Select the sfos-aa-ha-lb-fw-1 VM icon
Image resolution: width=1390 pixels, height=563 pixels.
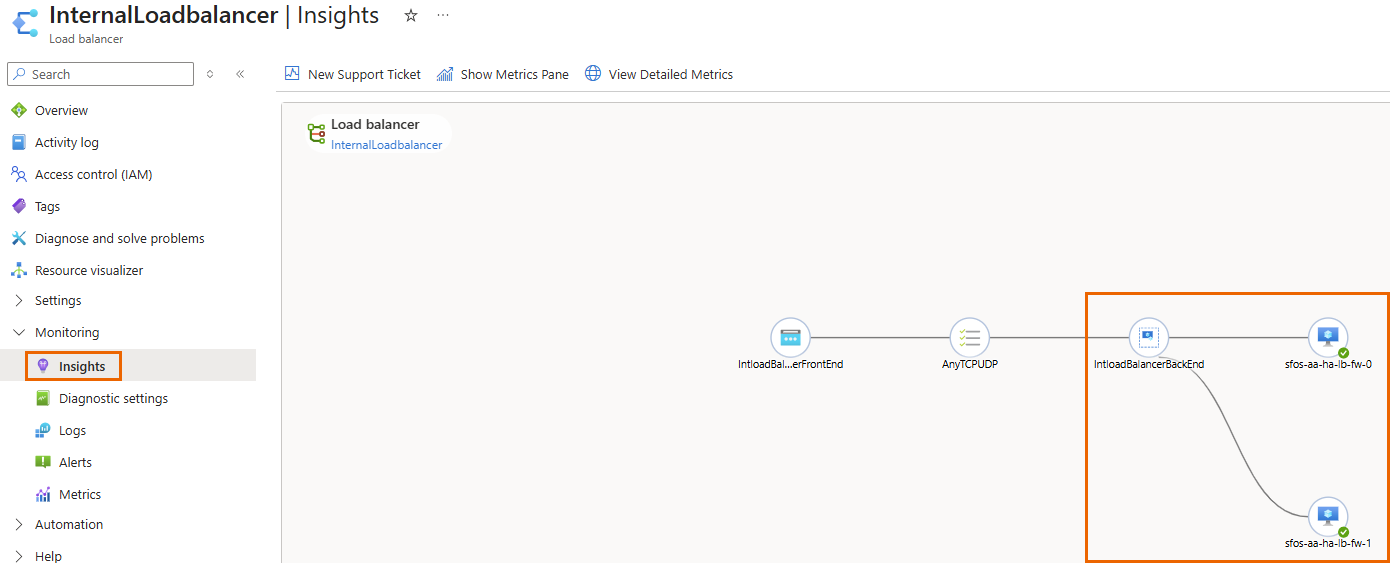coord(1327,517)
